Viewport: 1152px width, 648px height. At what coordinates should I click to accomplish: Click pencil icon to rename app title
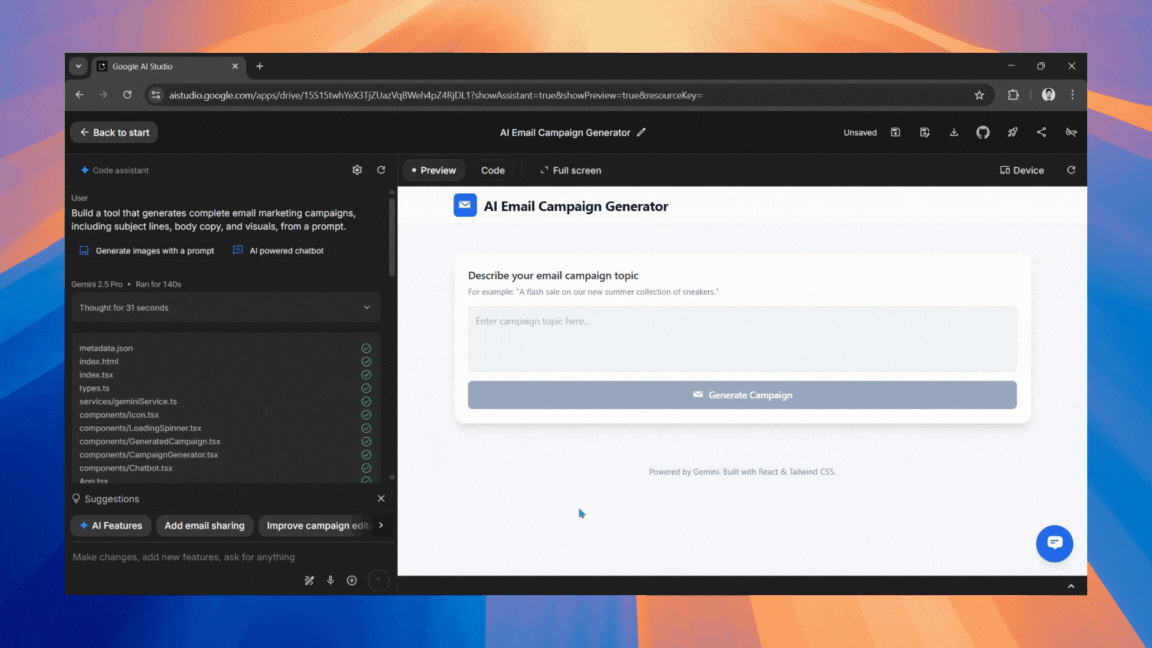click(642, 132)
